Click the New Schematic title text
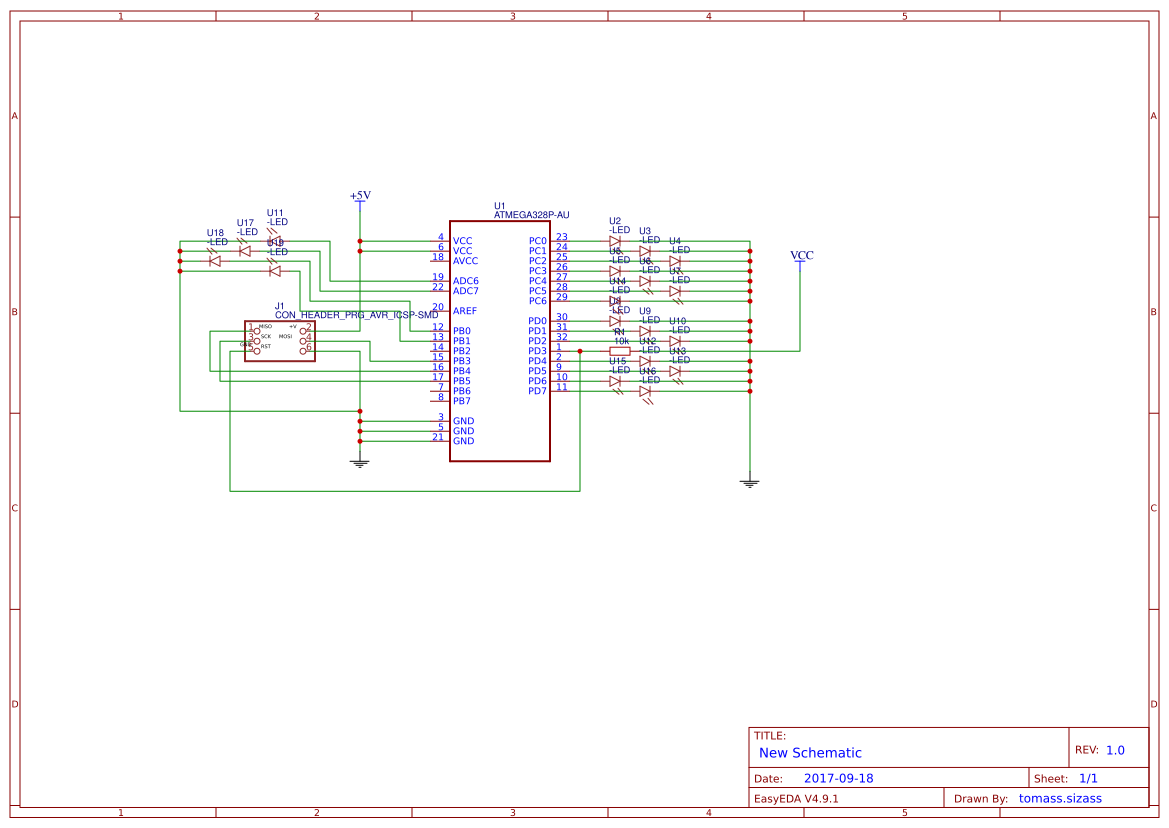Viewport: 1169px width, 828px height. pos(810,753)
